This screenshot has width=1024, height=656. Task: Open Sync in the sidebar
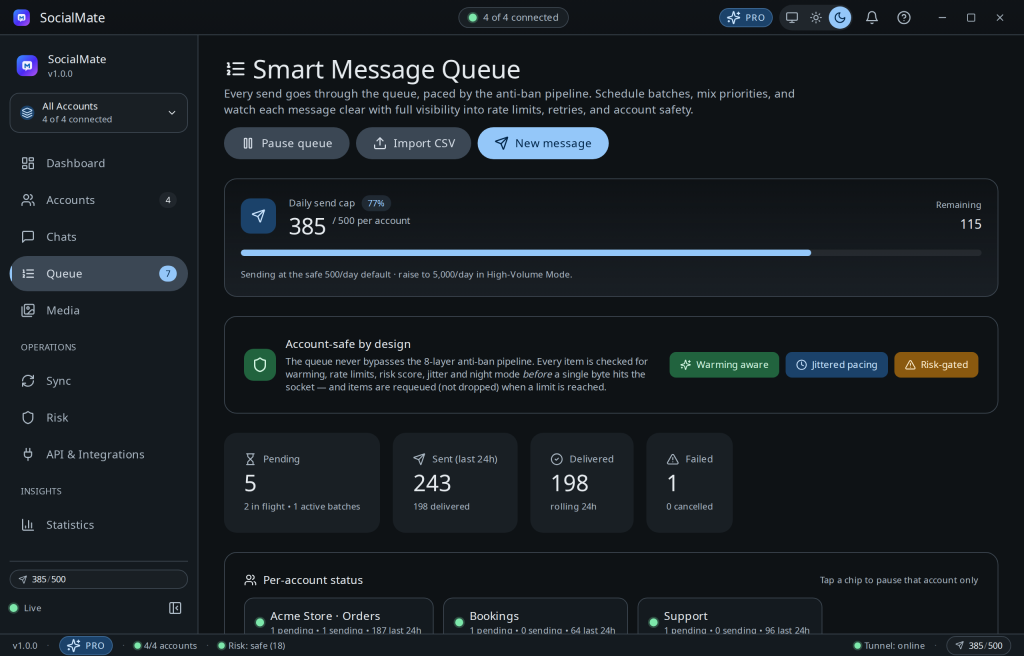click(99, 381)
